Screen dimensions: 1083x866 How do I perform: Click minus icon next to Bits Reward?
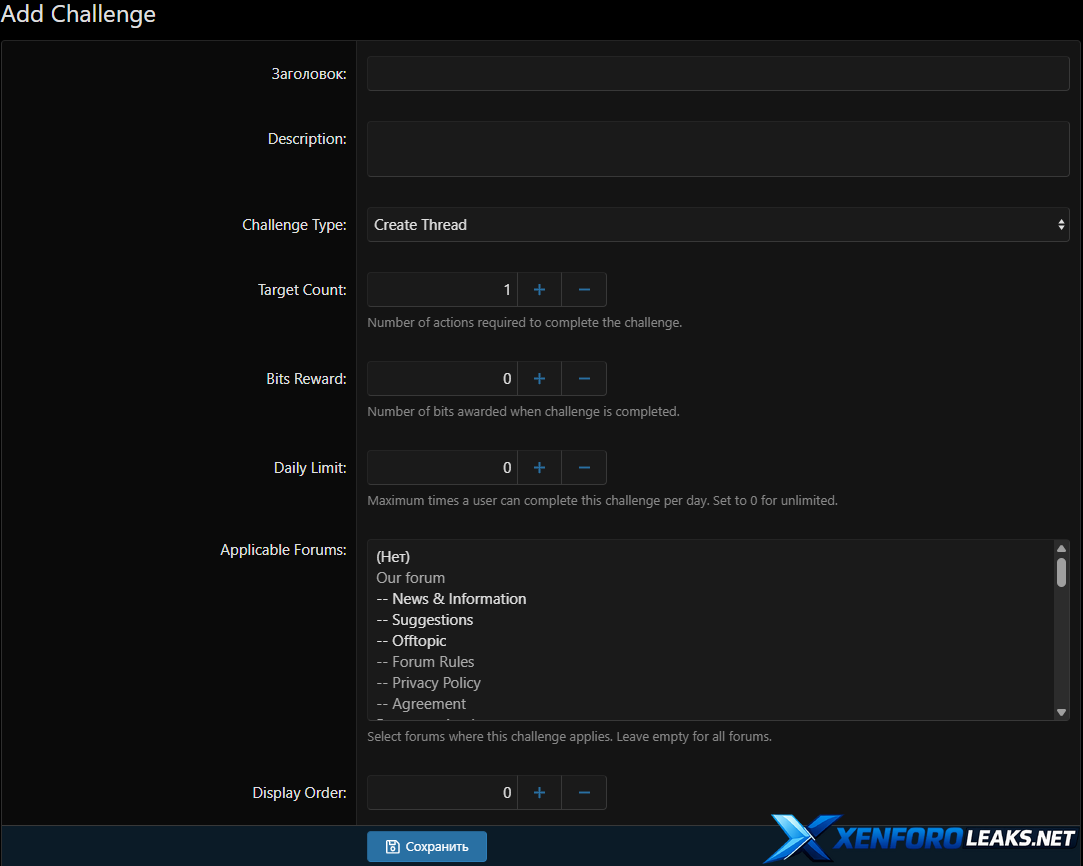coord(584,379)
